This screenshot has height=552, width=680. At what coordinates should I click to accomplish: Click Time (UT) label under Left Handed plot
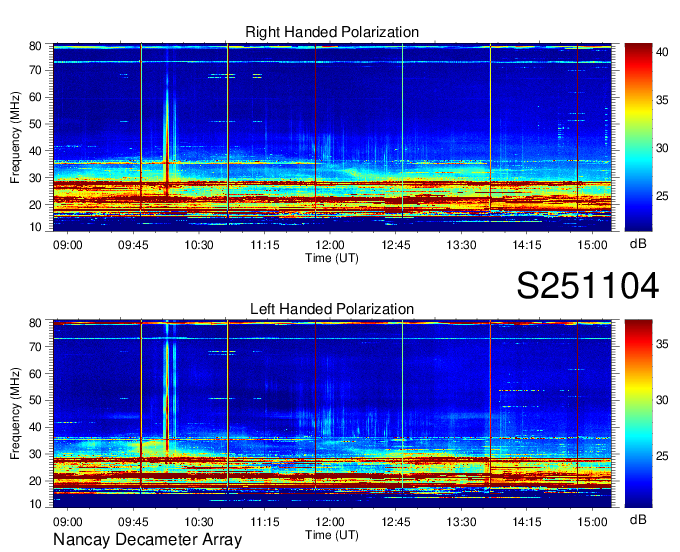(331, 534)
